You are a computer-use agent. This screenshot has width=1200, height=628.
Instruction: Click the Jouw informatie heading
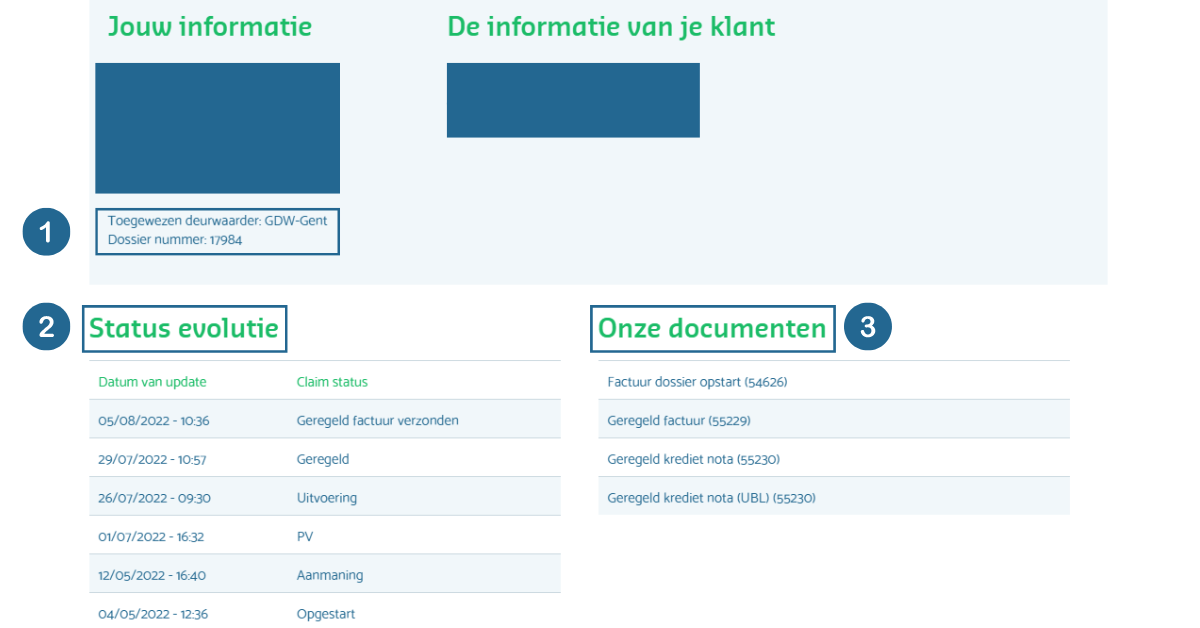[210, 27]
